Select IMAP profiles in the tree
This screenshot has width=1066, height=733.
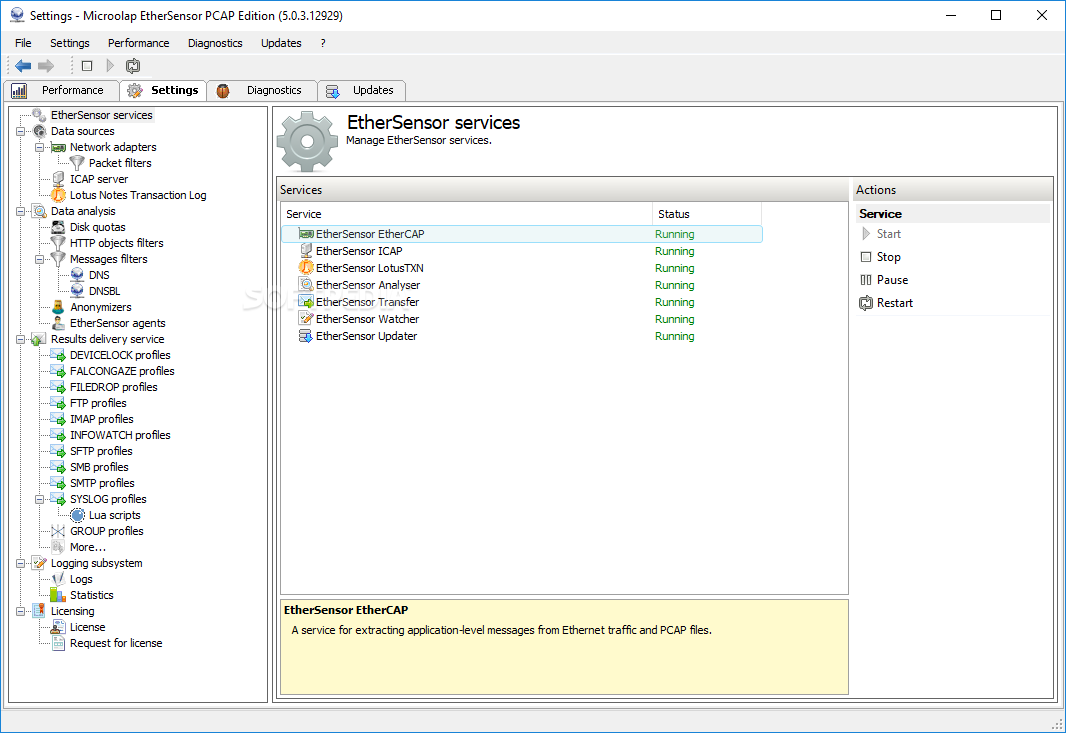[101, 419]
